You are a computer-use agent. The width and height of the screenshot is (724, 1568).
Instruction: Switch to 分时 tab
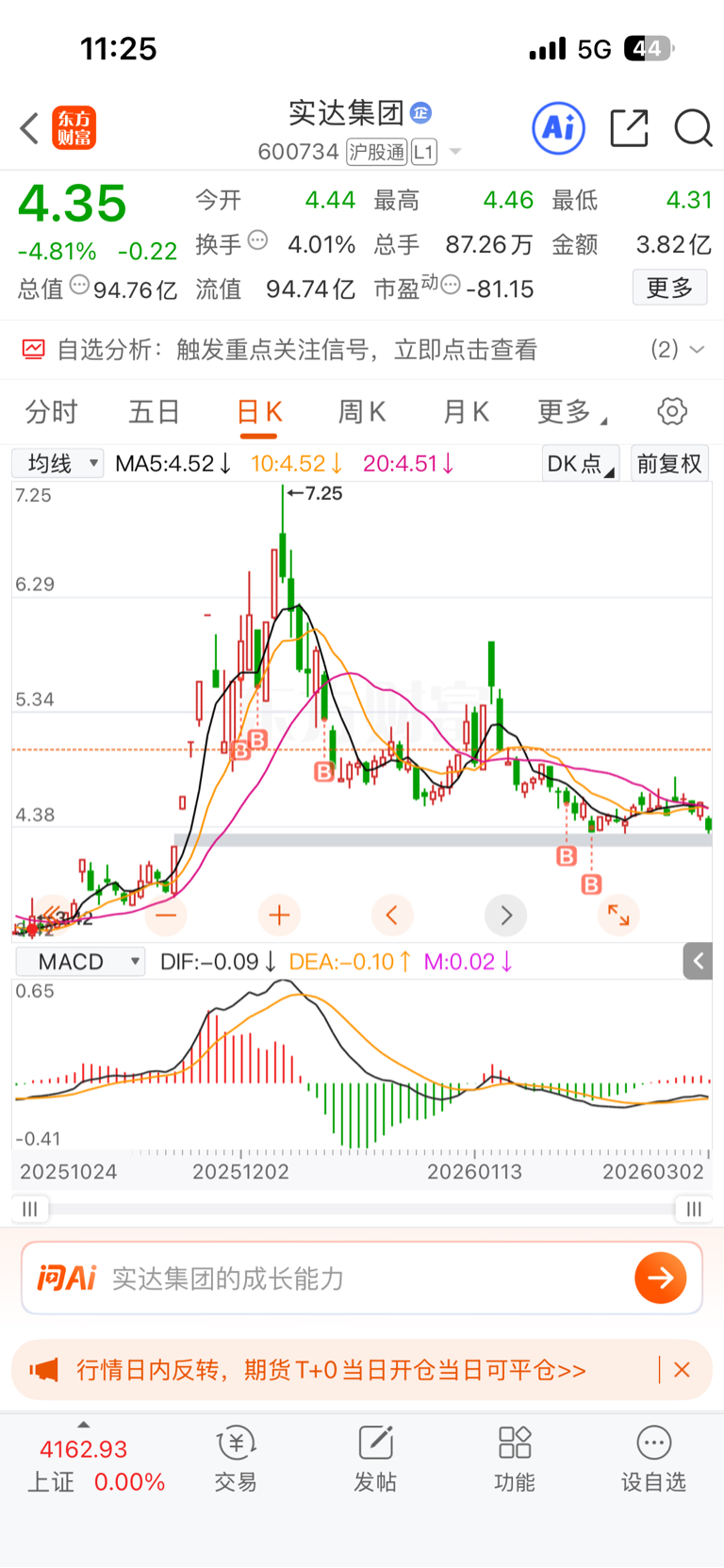(52, 412)
